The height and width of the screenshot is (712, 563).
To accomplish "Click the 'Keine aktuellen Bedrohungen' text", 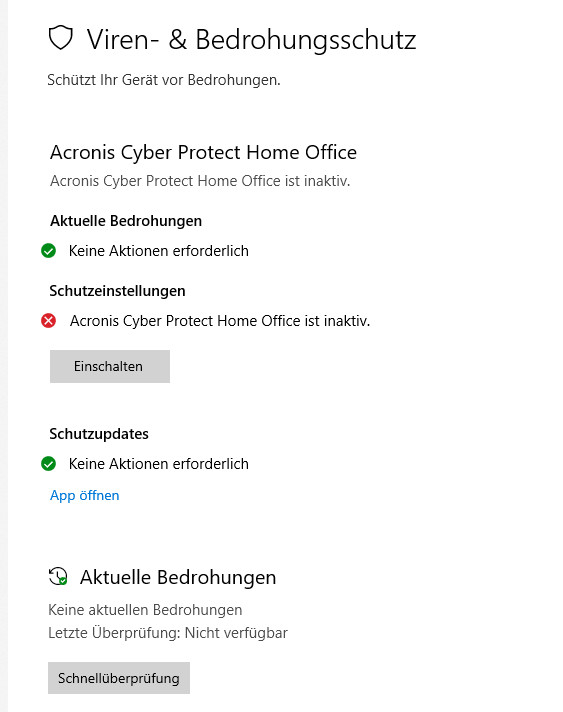I will (145, 610).
